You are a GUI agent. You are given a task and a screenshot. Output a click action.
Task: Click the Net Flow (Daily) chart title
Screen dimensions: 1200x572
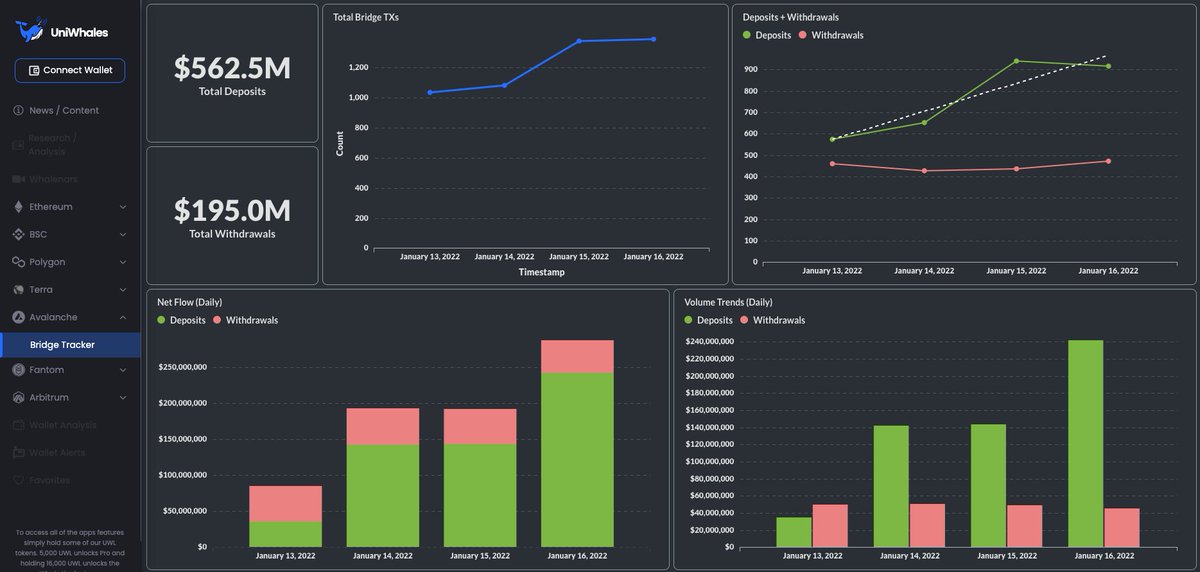coord(189,302)
